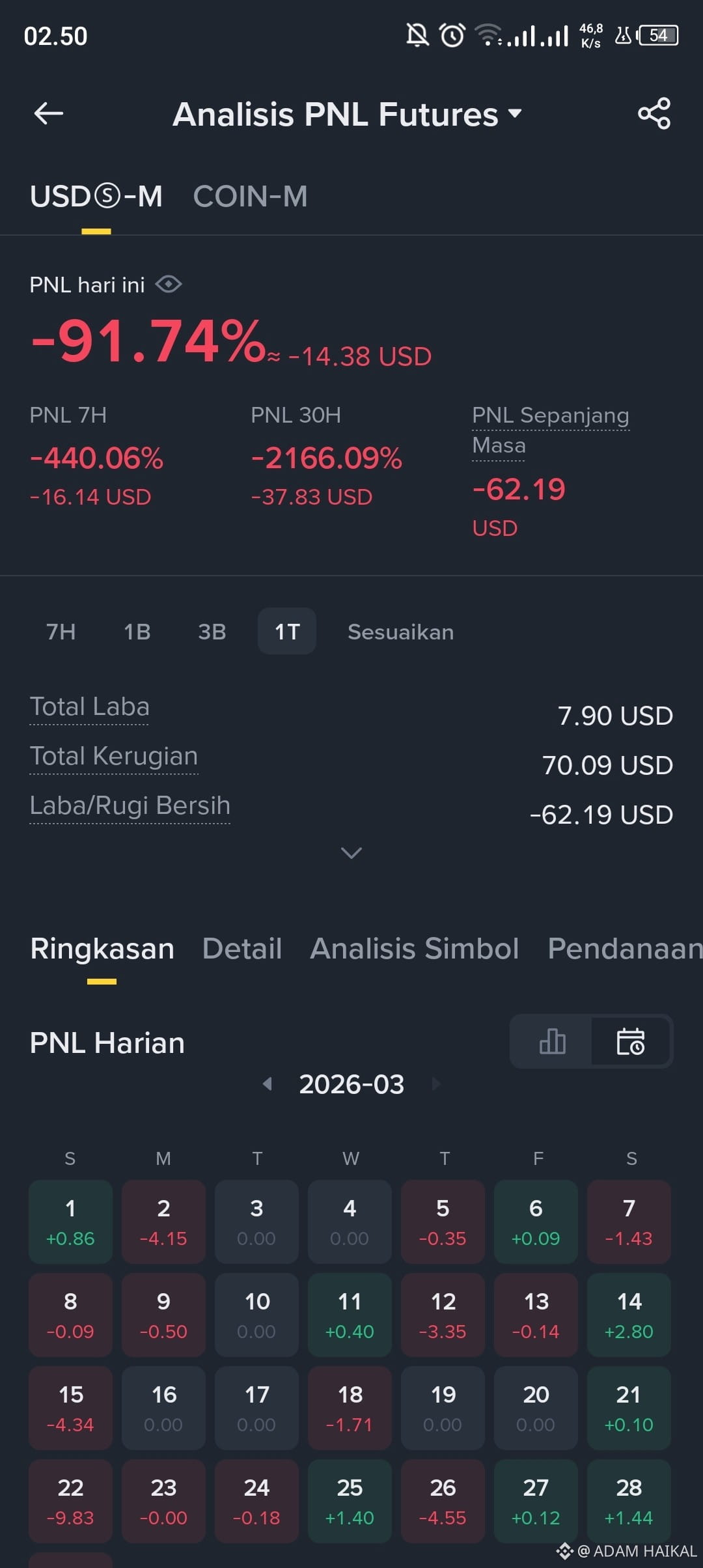Tap the alarm clock status icon
The height and width of the screenshot is (1568, 703).
coord(452,35)
